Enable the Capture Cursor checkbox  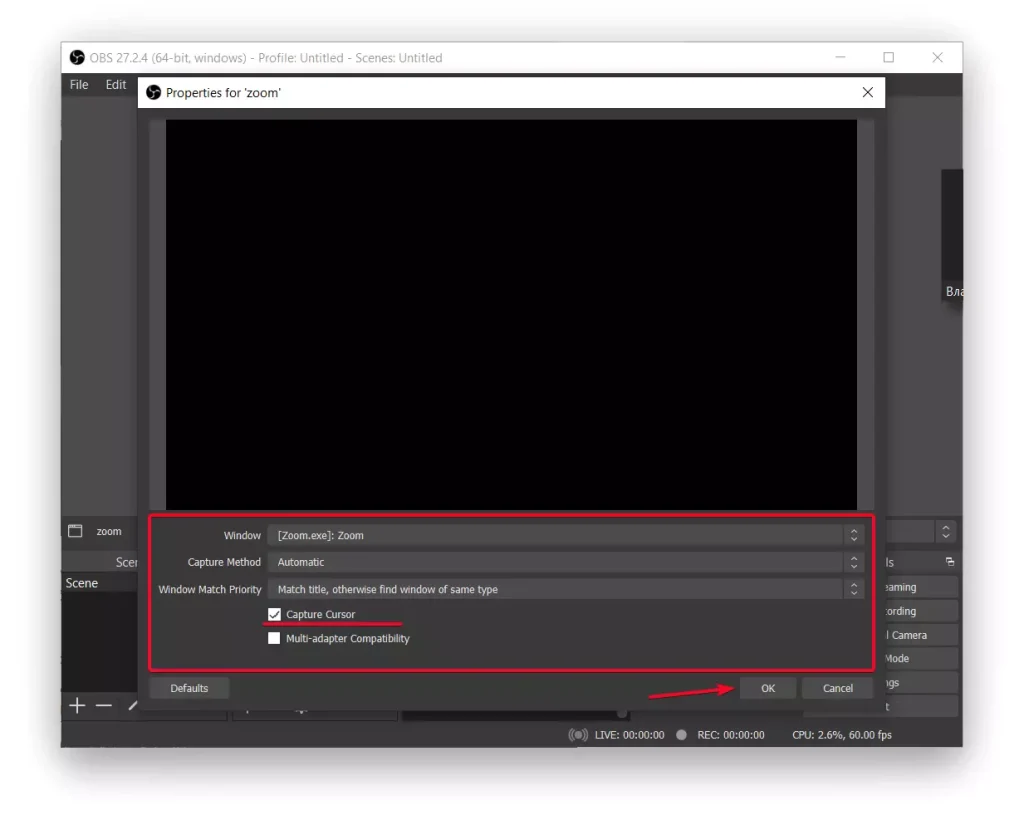[274, 614]
